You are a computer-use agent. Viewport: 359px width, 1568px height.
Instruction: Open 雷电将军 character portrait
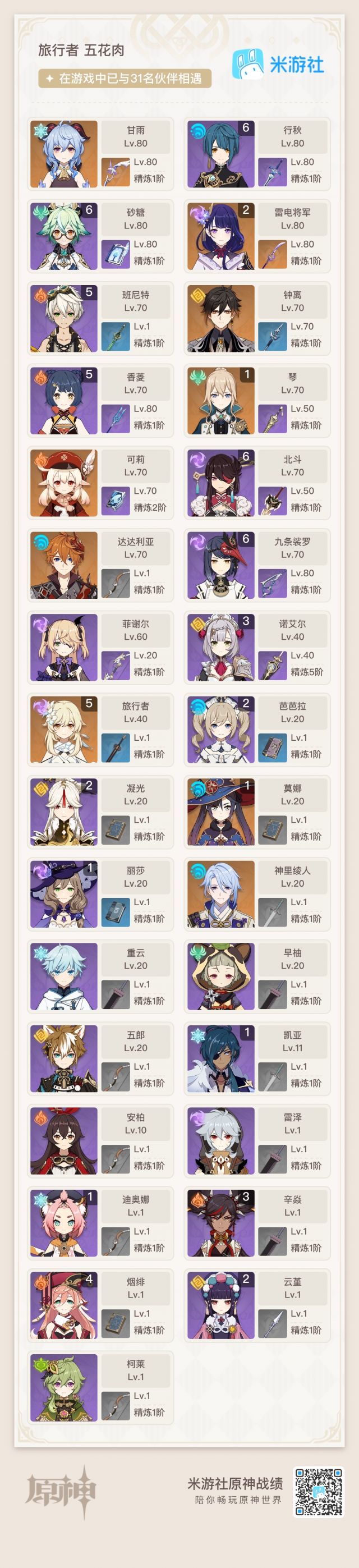[221, 236]
